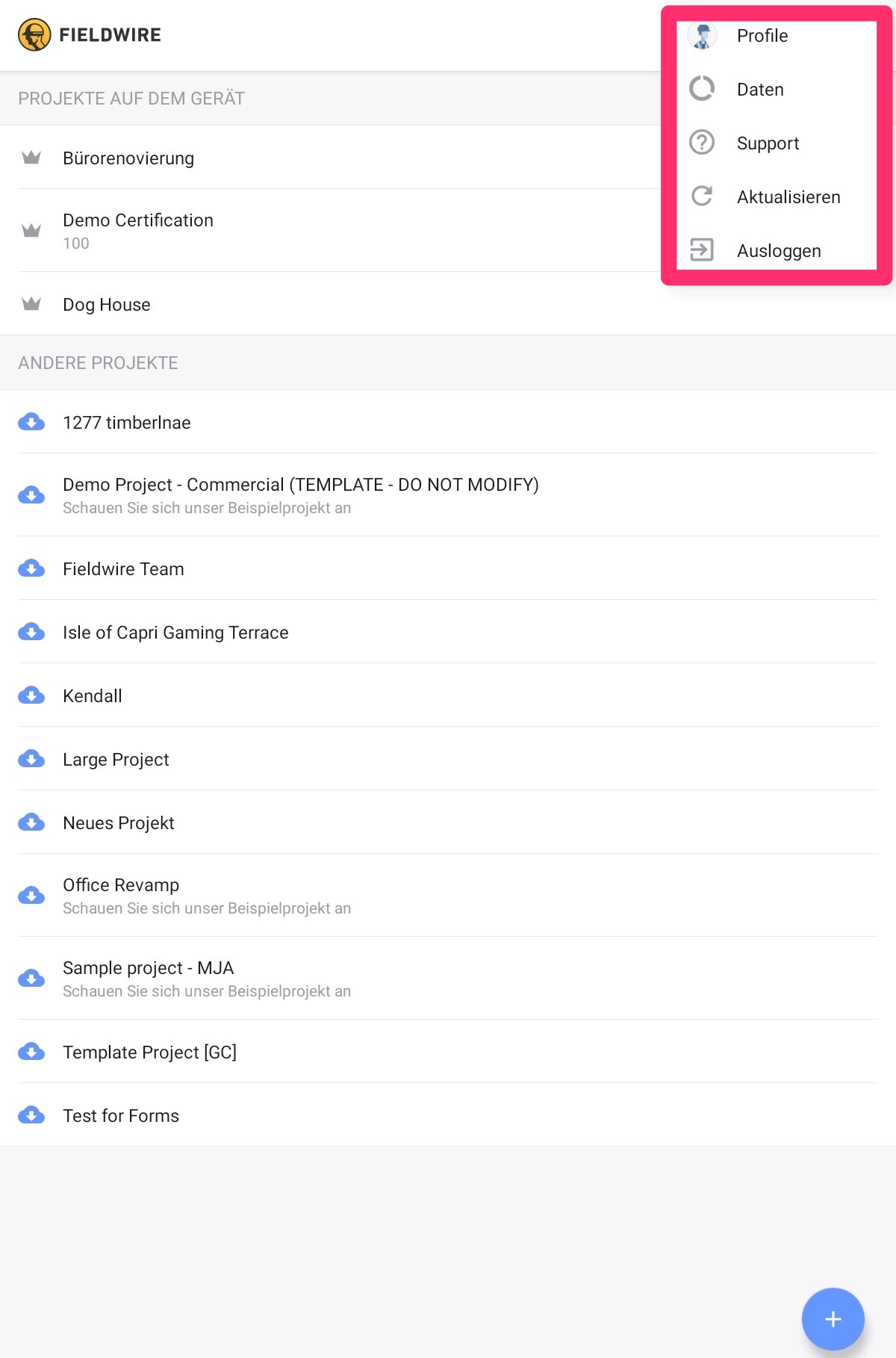Click the Beispielprojekt subtitle under Demo Project - Commercial

[x=207, y=508]
